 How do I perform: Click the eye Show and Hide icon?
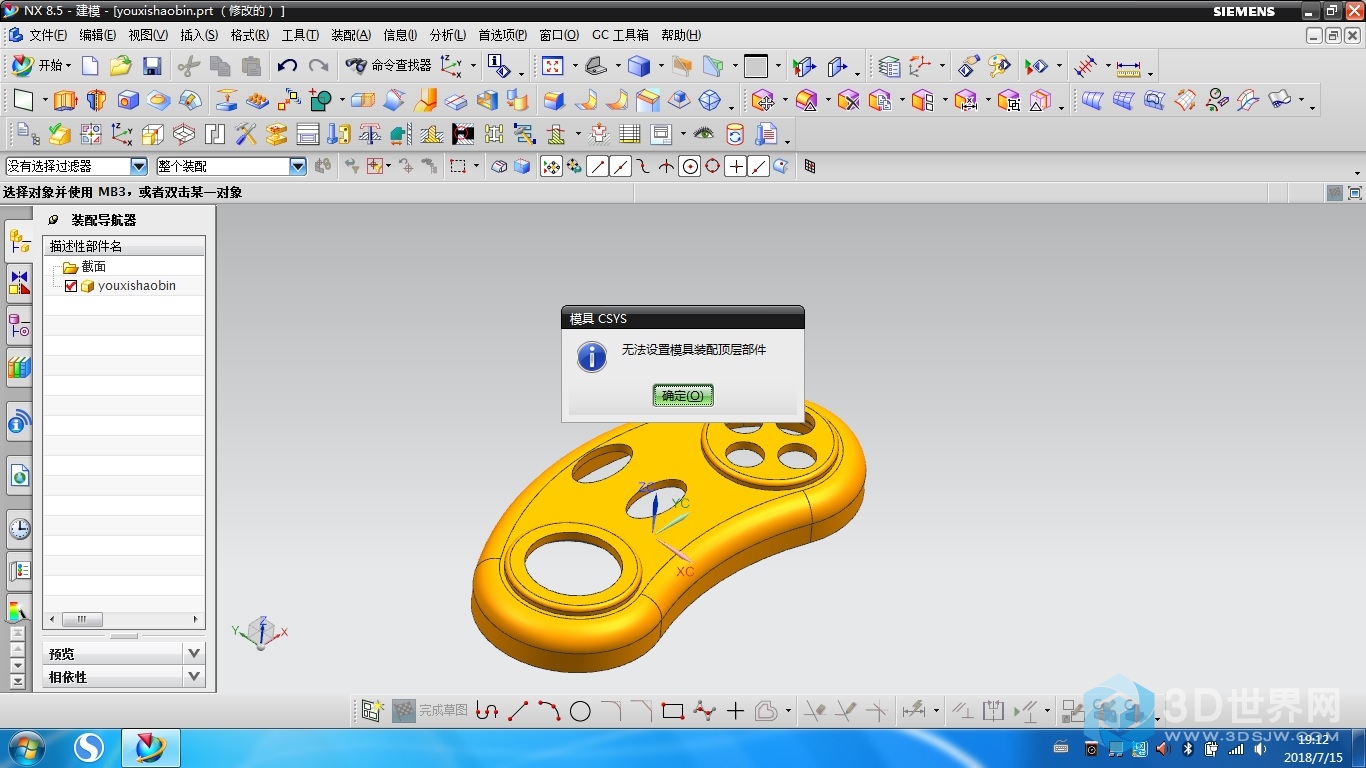[704, 133]
